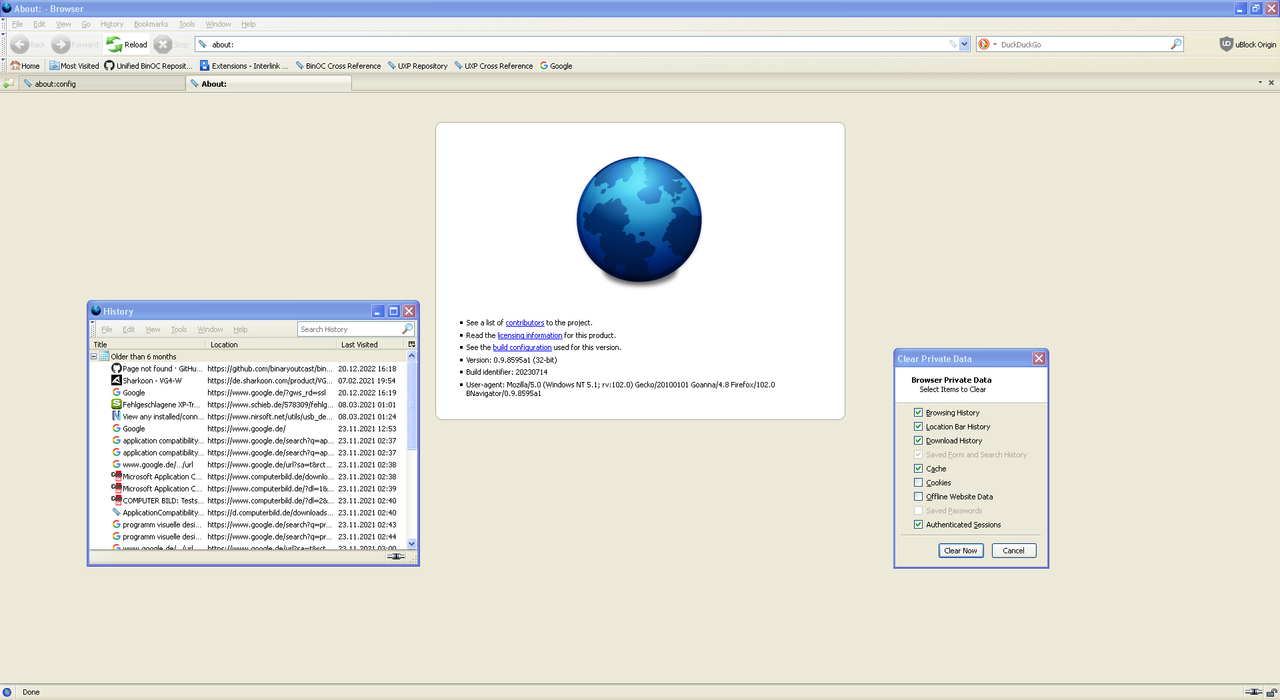Uncheck Download History checkbox

[x=918, y=440]
